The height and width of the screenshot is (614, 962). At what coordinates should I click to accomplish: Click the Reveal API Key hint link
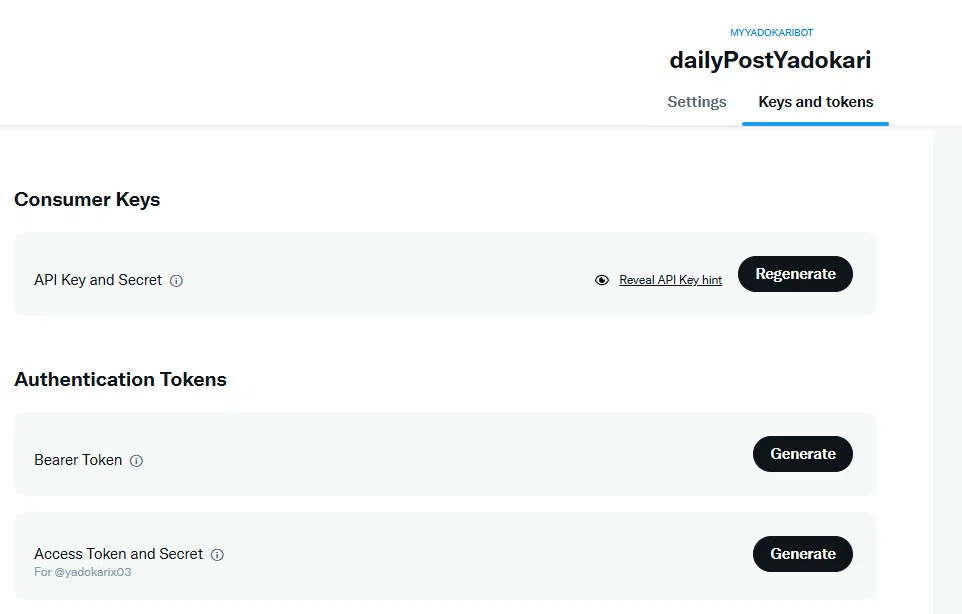coord(671,280)
